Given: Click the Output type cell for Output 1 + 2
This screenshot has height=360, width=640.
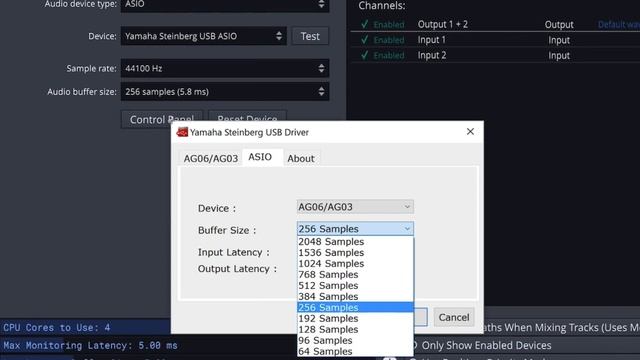Looking at the screenshot, I should pos(559,24).
